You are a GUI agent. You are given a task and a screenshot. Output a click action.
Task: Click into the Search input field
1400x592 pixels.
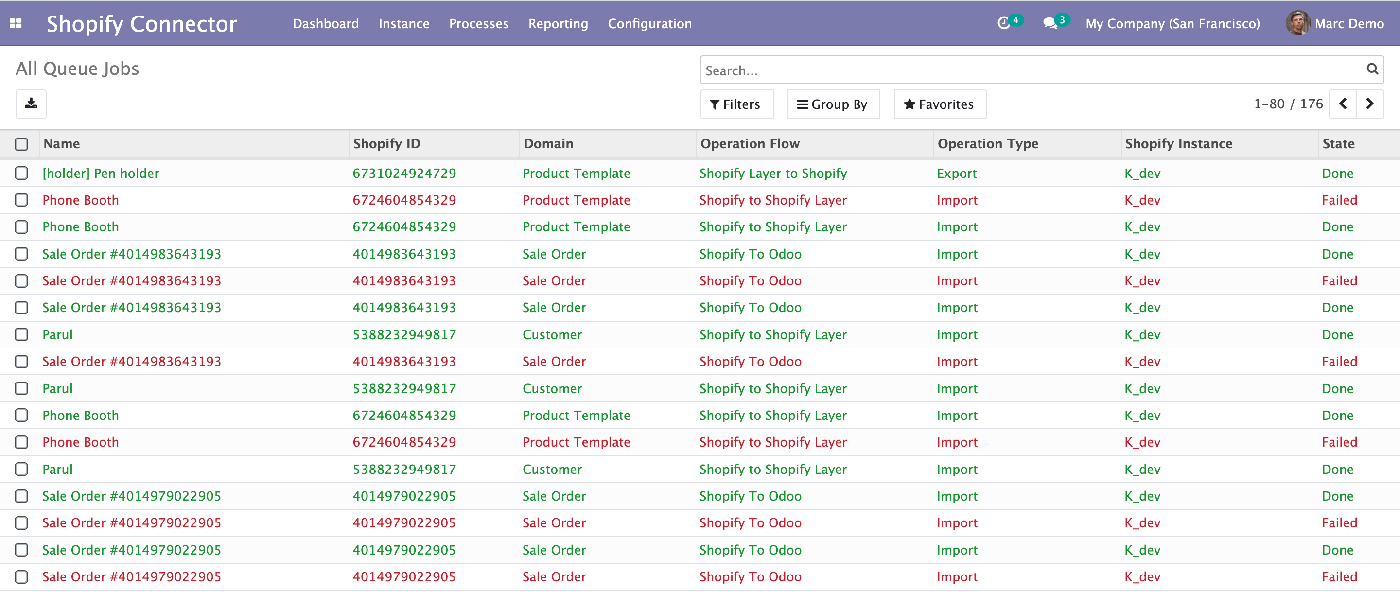[x=1030, y=70]
